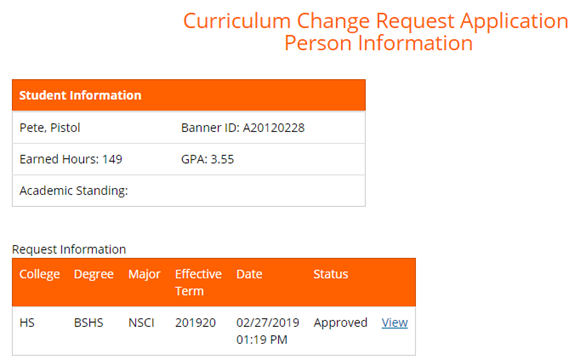Click the Degree column header

pyautogui.click(x=94, y=274)
